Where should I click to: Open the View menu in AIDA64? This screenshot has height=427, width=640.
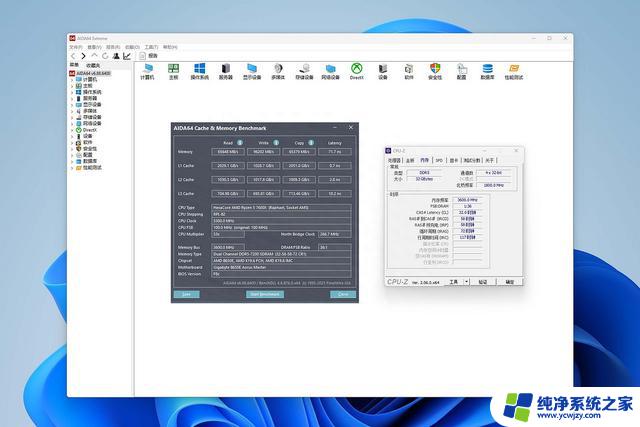pos(94,47)
